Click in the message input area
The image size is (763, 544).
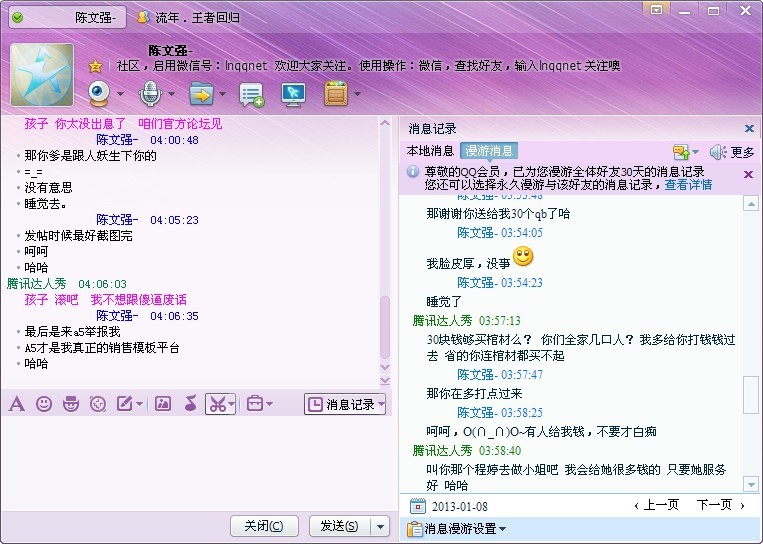(195, 462)
